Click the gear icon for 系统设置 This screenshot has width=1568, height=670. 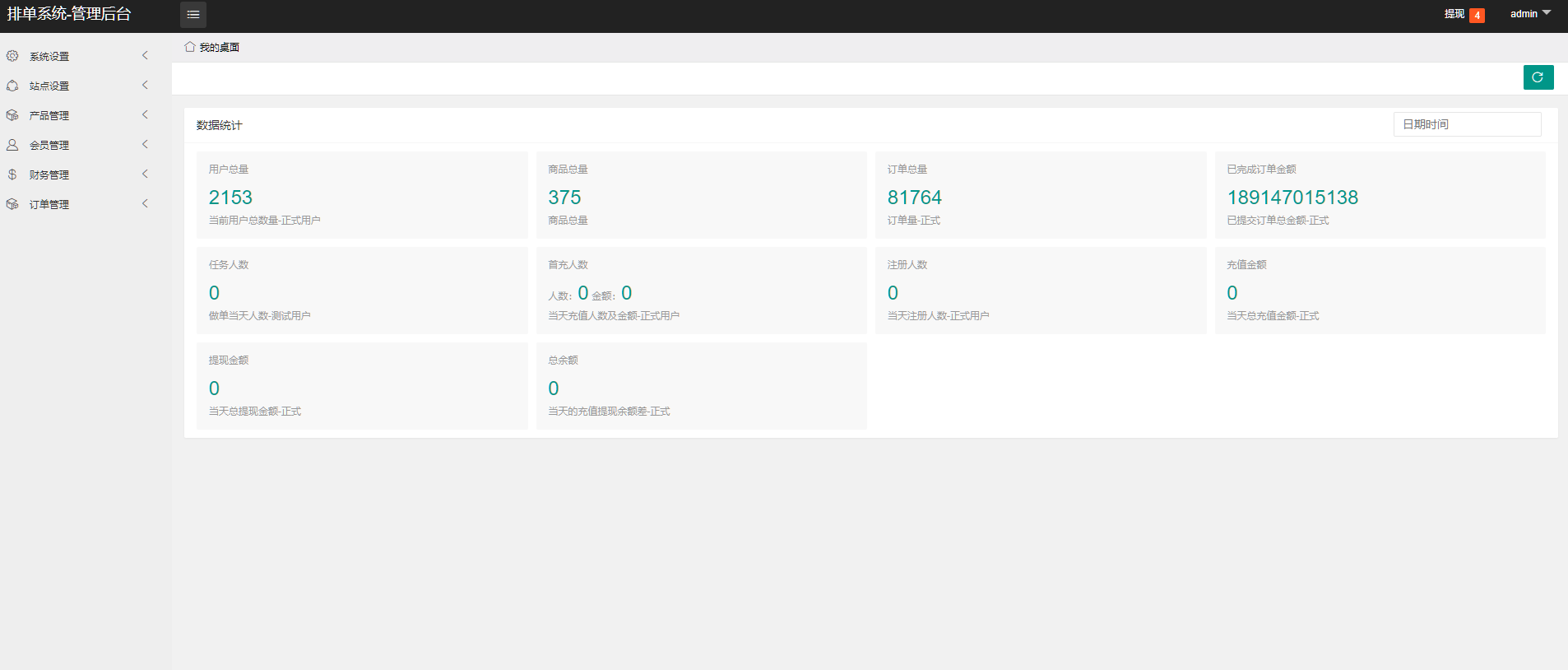point(12,56)
